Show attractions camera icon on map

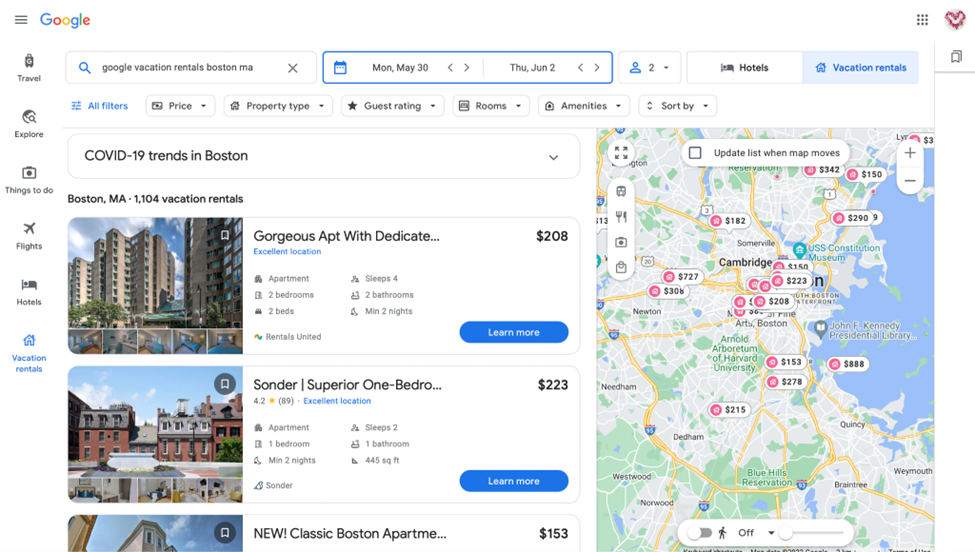tap(621, 242)
